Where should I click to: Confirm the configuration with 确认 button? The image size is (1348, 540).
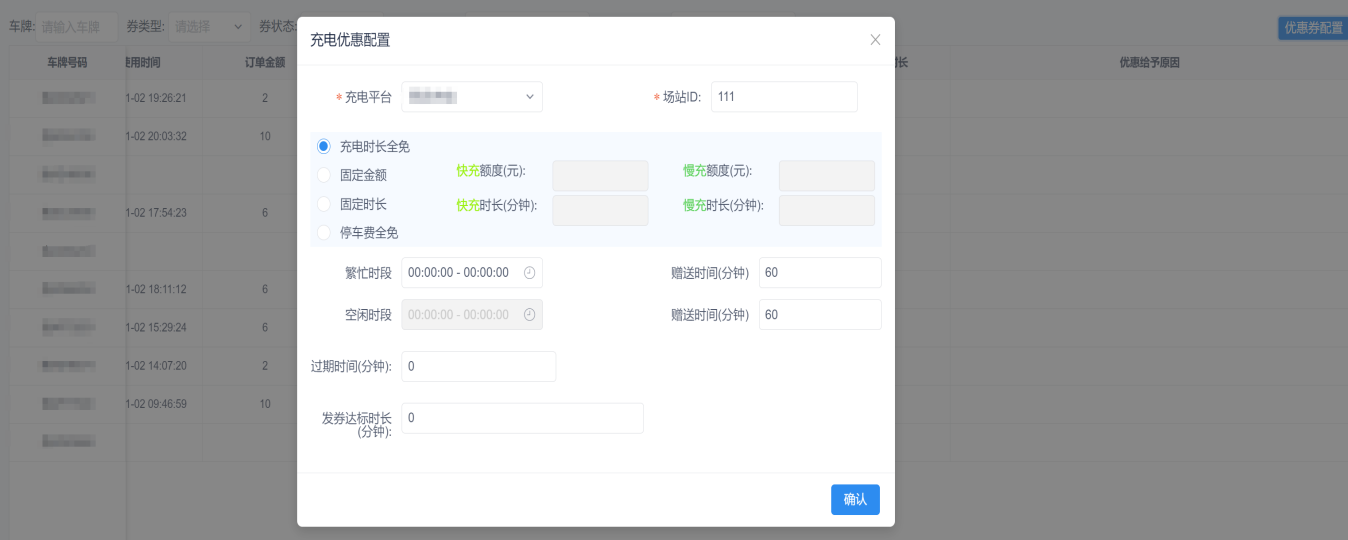click(x=855, y=500)
